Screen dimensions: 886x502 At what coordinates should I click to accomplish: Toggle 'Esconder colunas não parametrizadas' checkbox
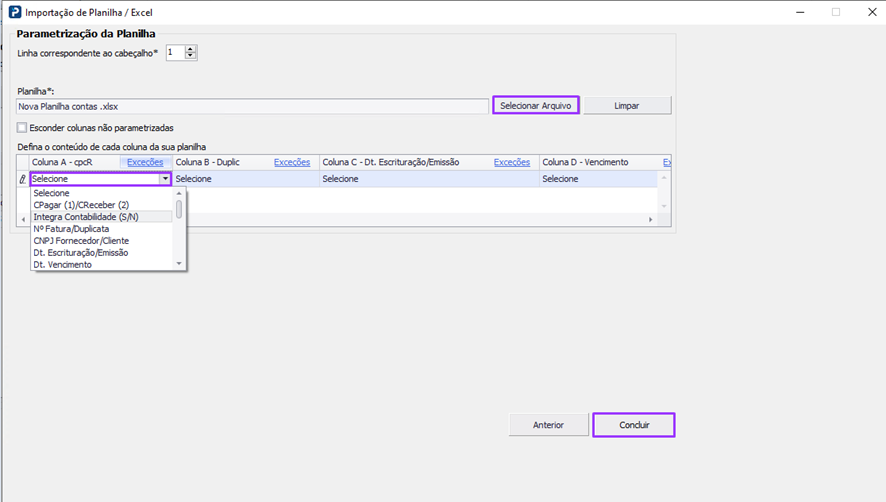click(x=22, y=128)
